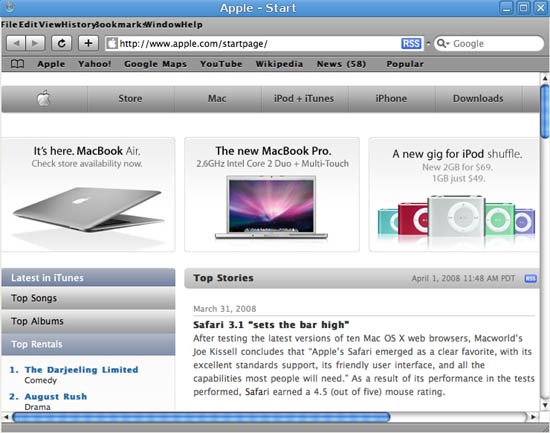
Task: Expand the Top Songs section
Action: click(x=88, y=298)
